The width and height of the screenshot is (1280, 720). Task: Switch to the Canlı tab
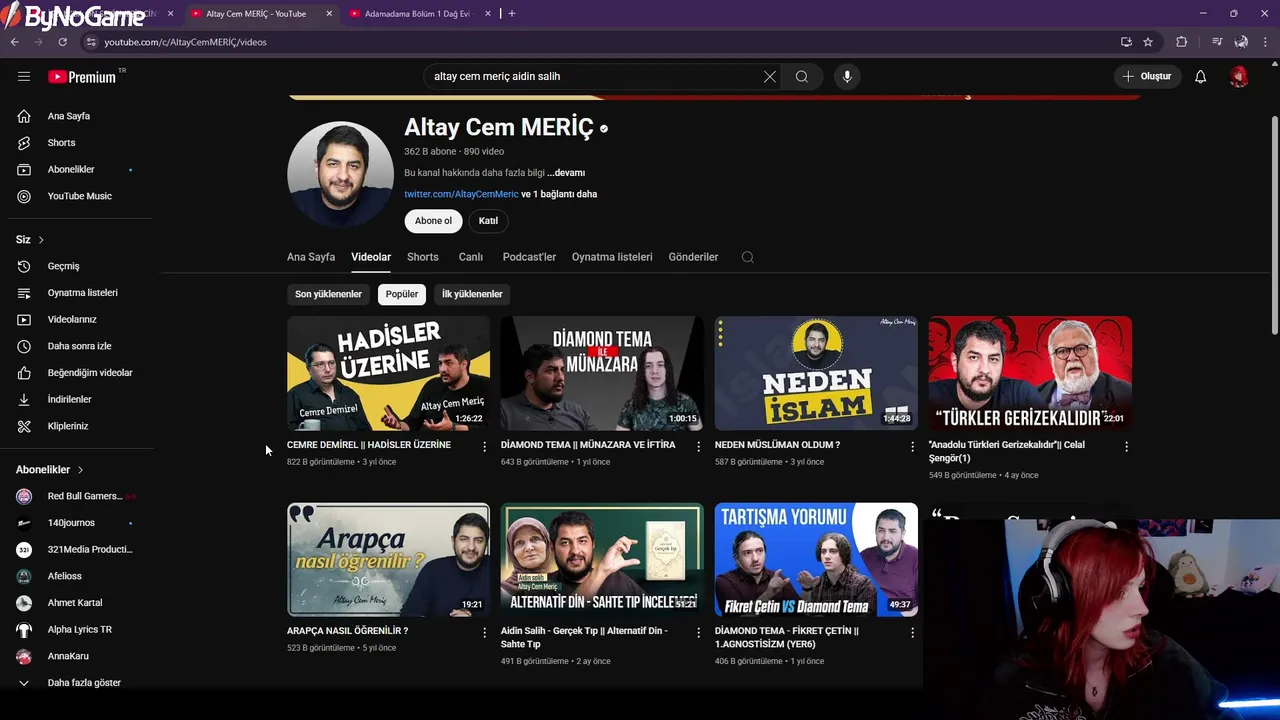pyautogui.click(x=471, y=257)
